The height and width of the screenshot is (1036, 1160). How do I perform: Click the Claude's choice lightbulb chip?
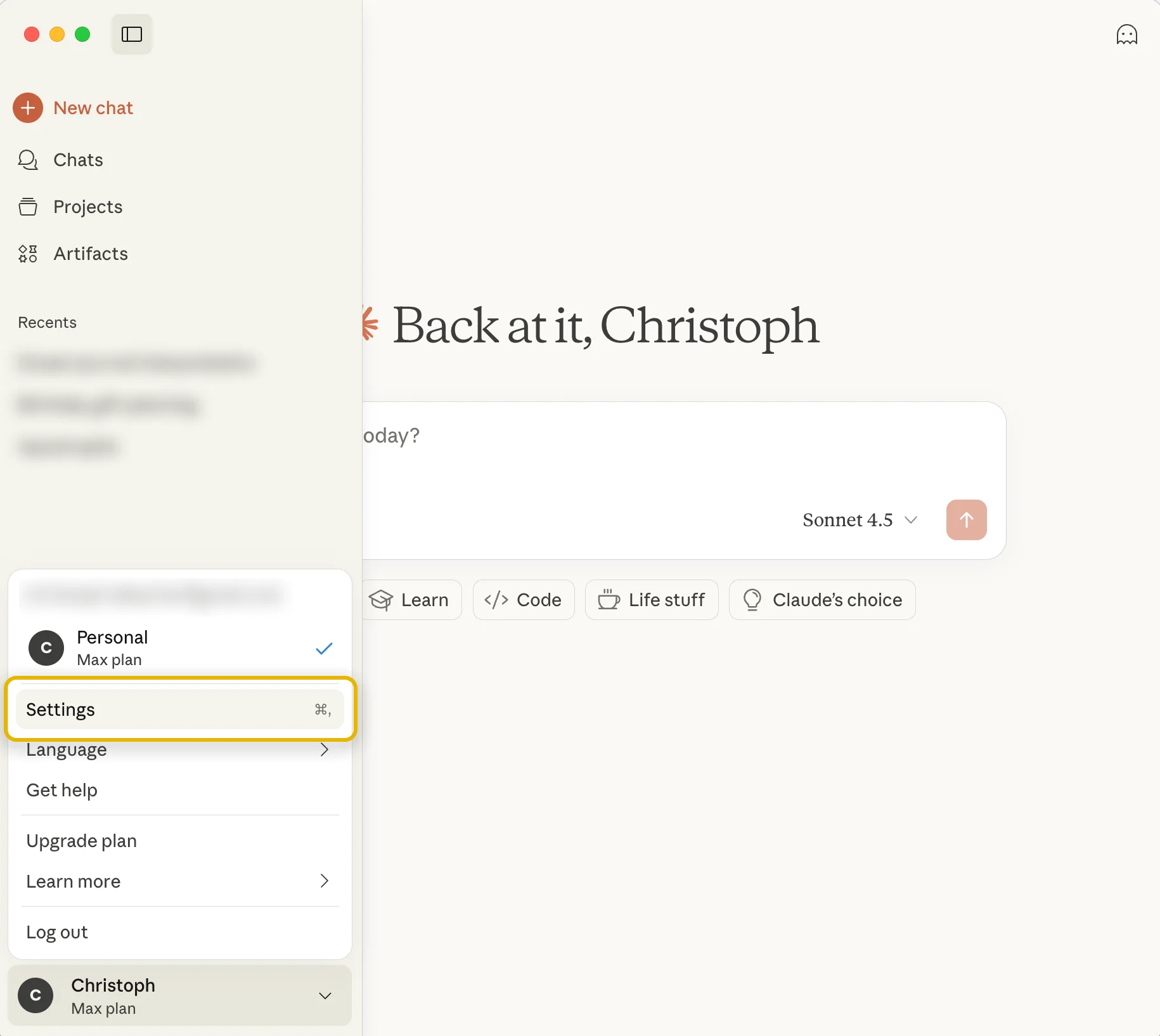point(822,600)
